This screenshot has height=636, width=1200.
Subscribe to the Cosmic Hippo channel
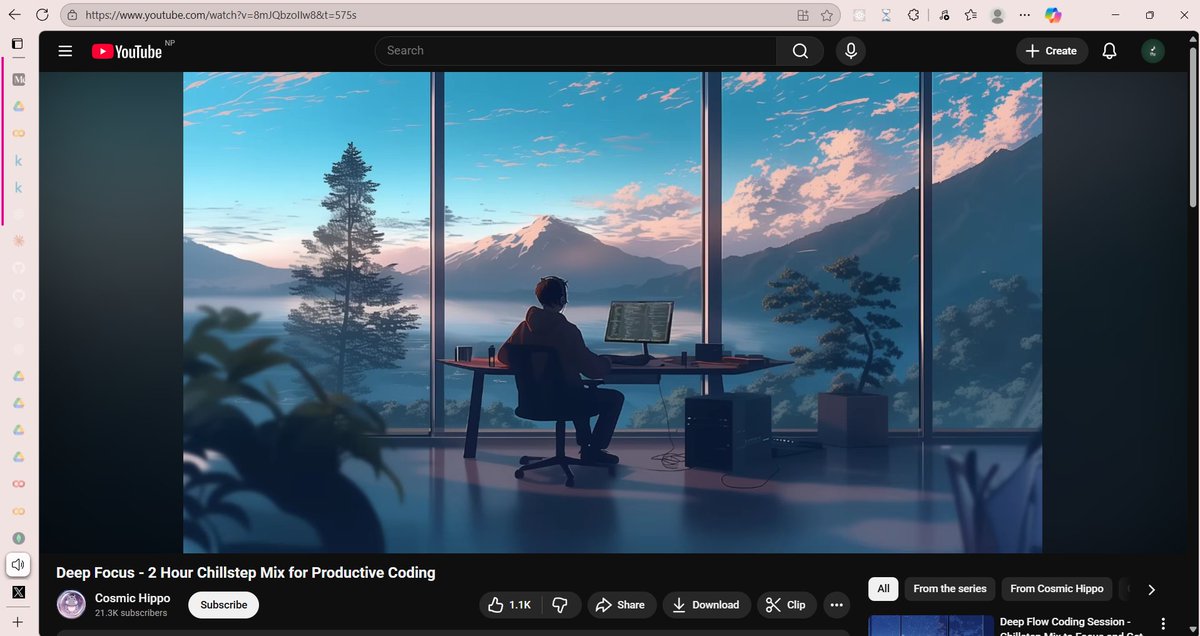tap(222, 605)
